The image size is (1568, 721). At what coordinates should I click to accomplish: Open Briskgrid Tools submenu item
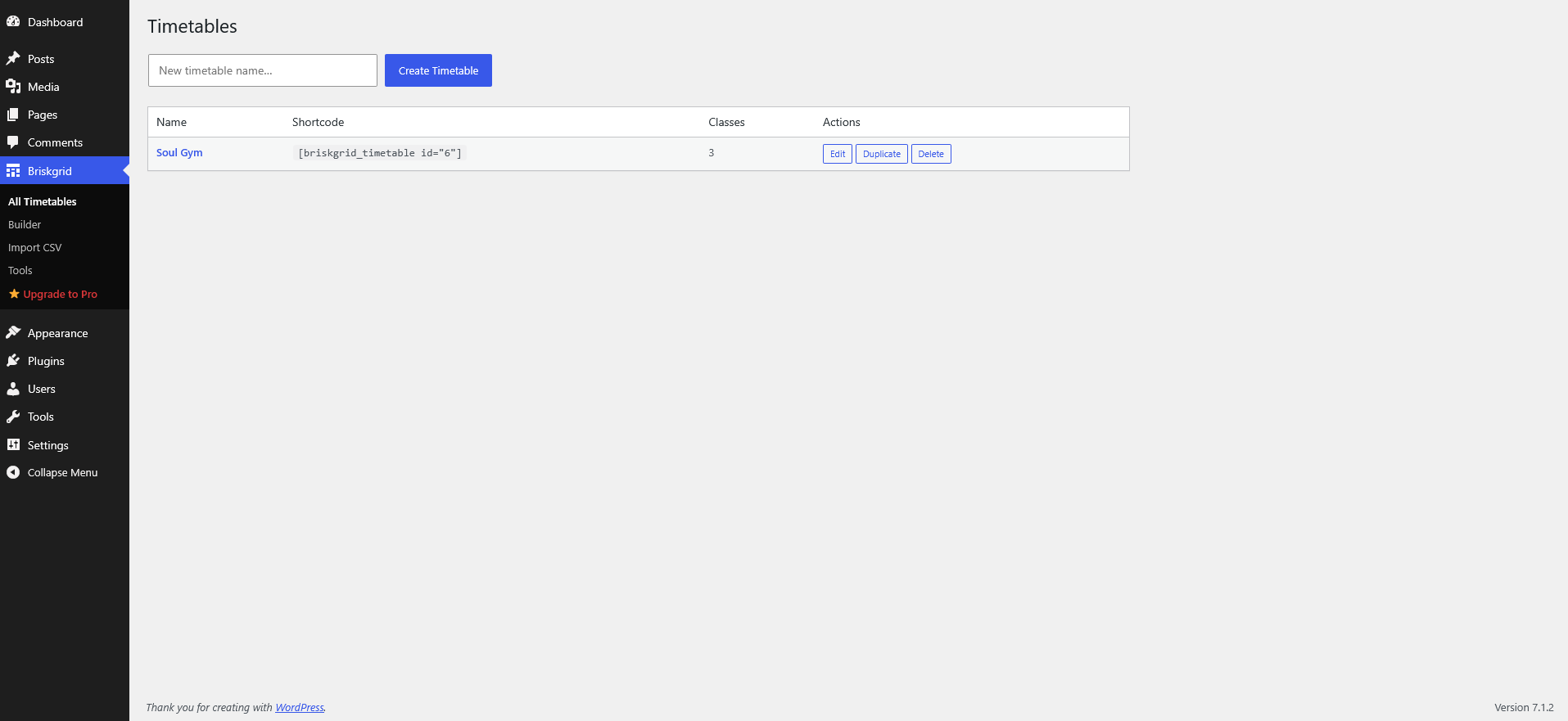tap(20, 270)
